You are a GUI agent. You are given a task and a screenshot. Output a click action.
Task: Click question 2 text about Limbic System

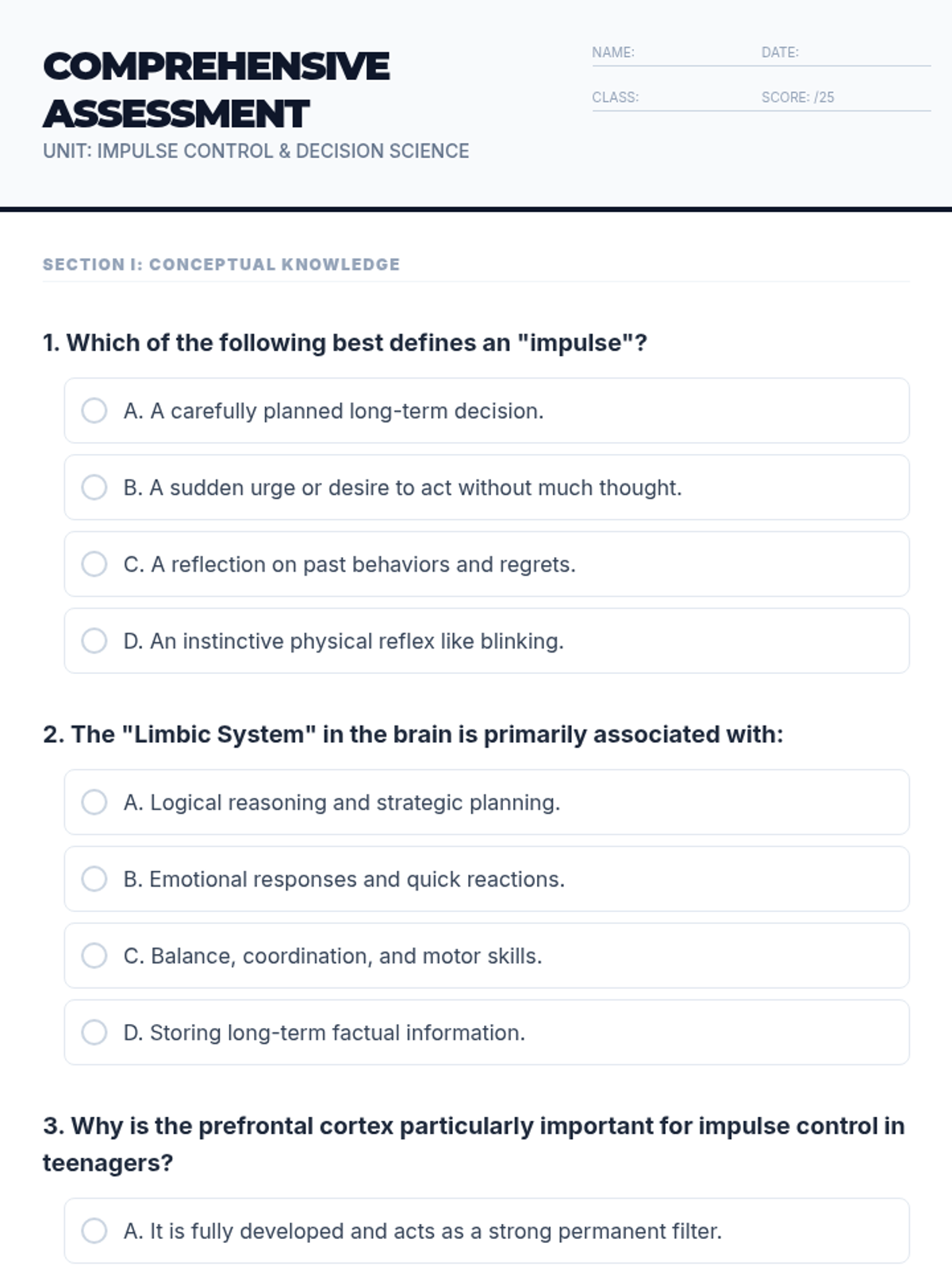coord(413,734)
